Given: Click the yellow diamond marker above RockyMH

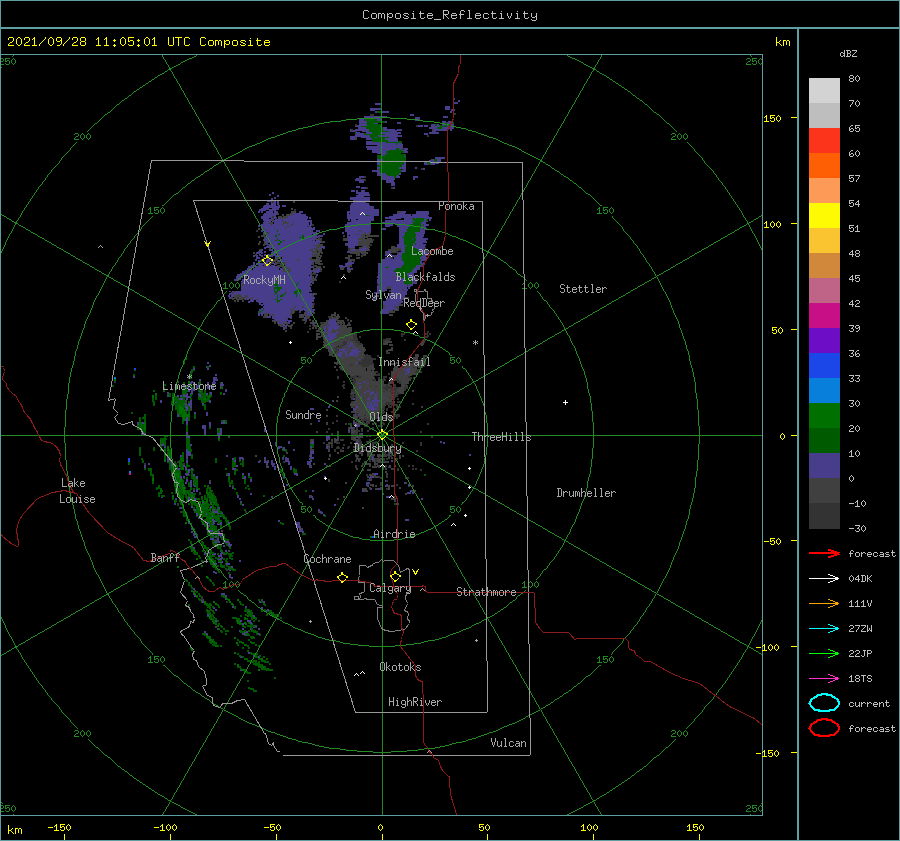Looking at the screenshot, I should [267, 261].
